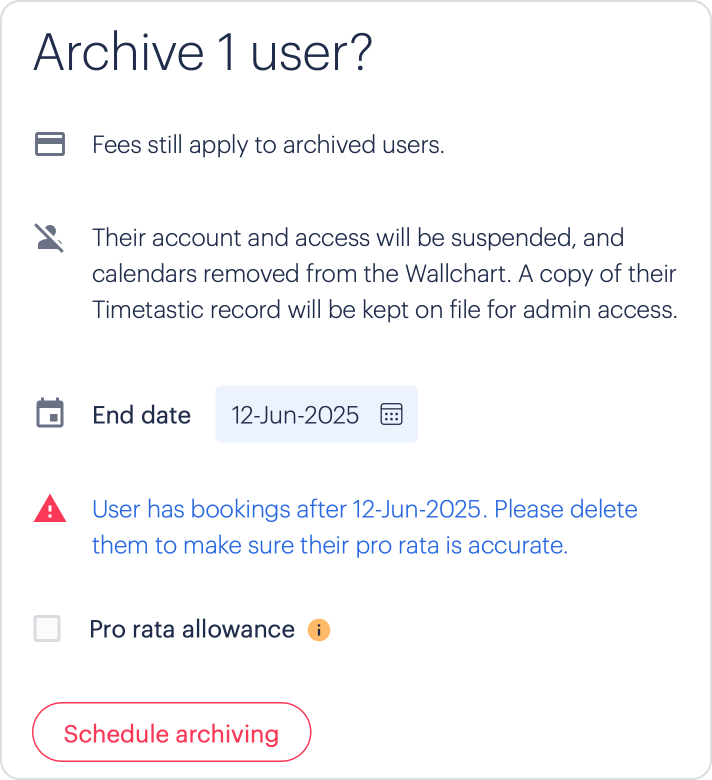Click the Pro rata allowance label
Image resolution: width=712 pixels, height=780 pixels.
pos(192,630)
